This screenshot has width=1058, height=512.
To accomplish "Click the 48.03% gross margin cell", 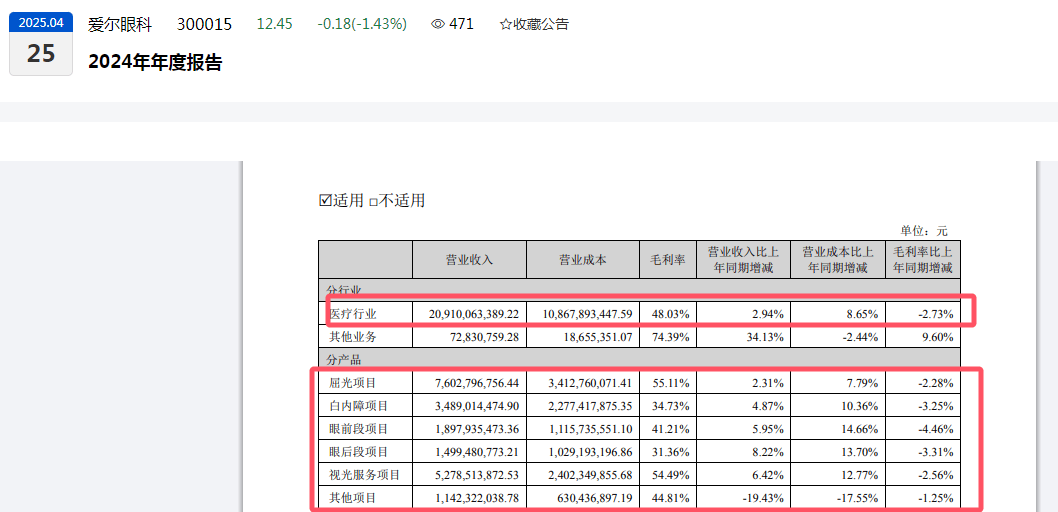I will [x=670, y=314].
